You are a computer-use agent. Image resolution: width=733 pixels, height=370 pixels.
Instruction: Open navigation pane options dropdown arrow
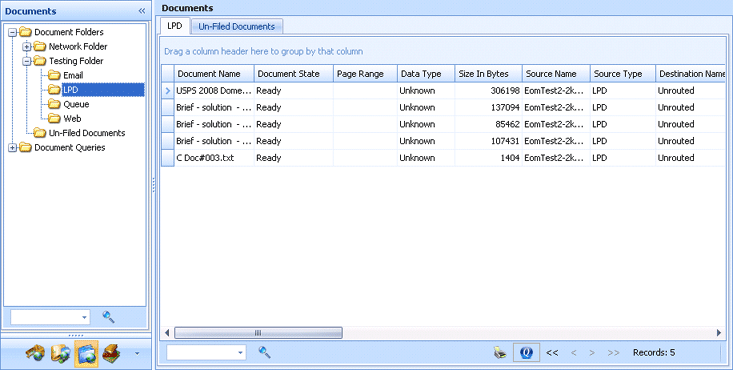pos(137,354)
